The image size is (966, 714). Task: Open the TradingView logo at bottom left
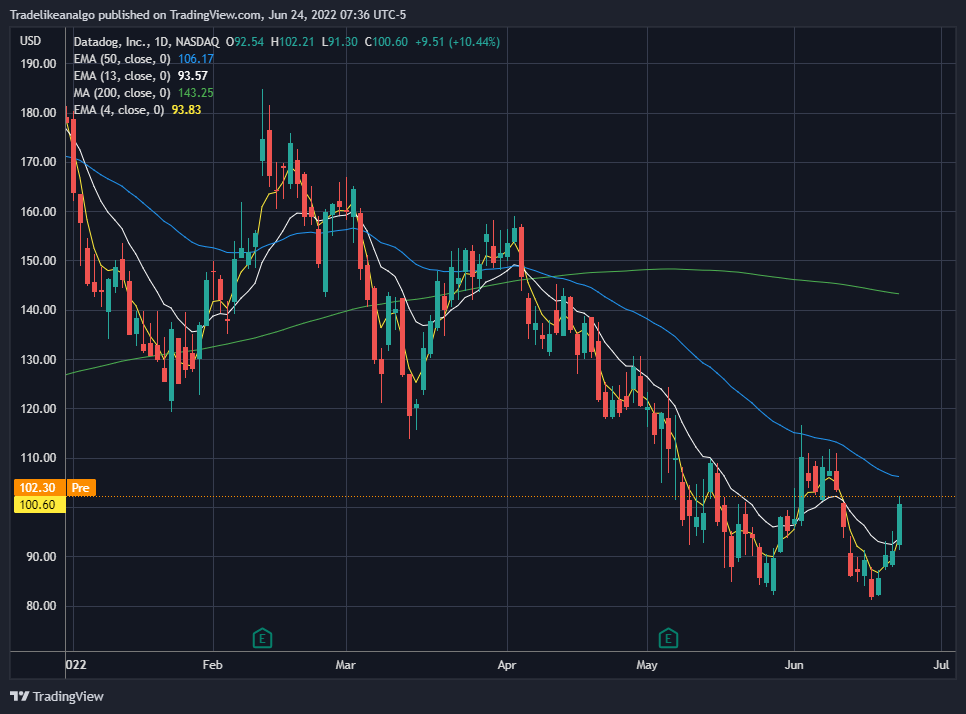coord(57,696)
